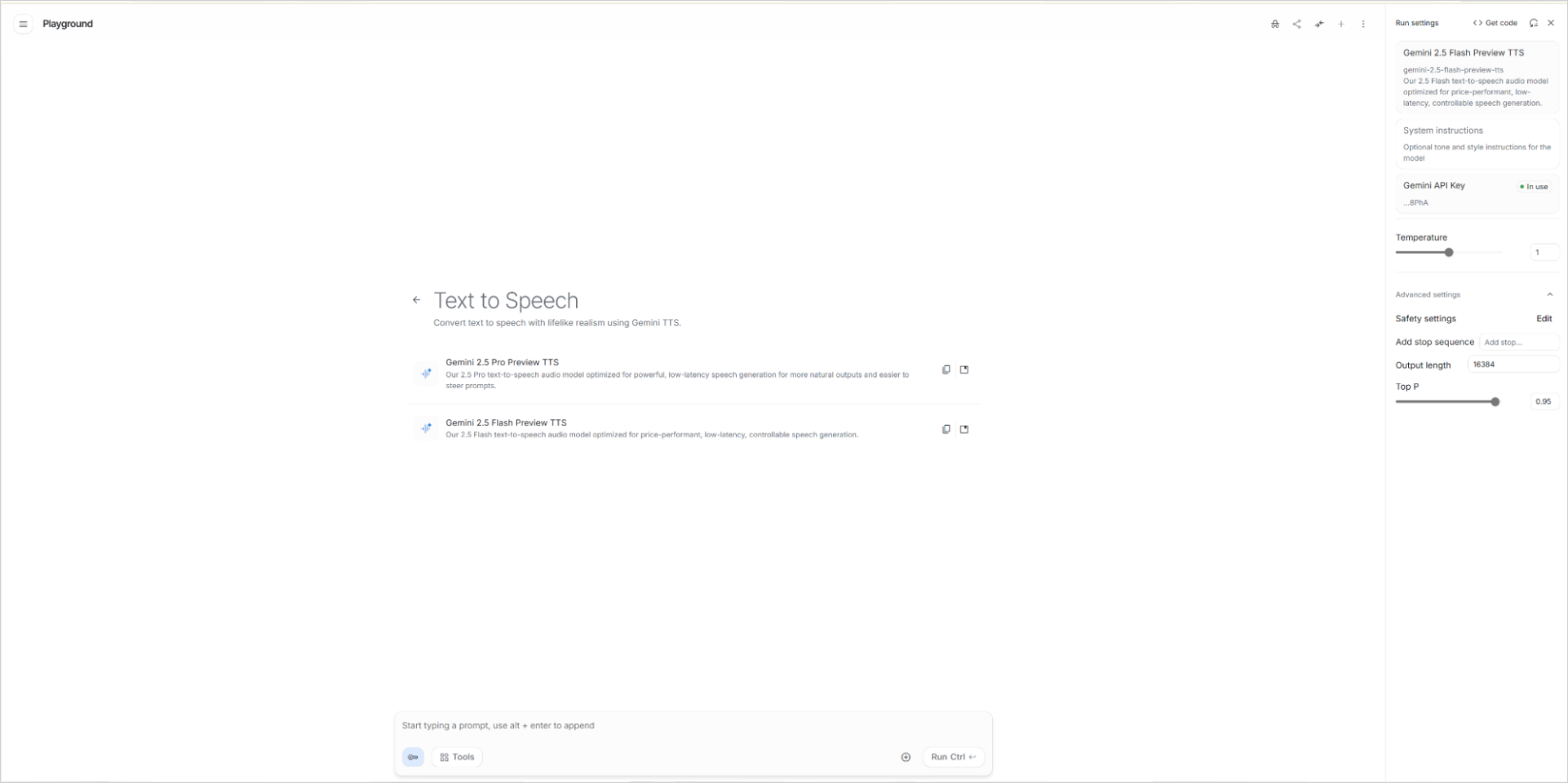Select the compare mode icon in the top toolbar
The image size is (1568, 783).
pyautogui.click(x=1318, y=24)
